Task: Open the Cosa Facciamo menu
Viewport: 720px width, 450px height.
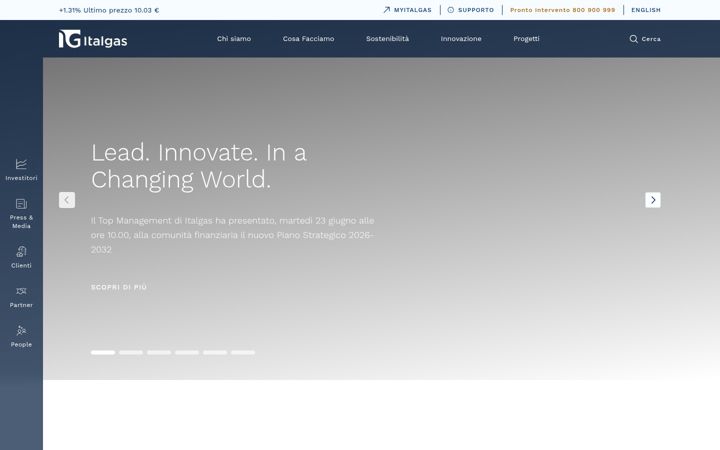Action: coord(309,39)
